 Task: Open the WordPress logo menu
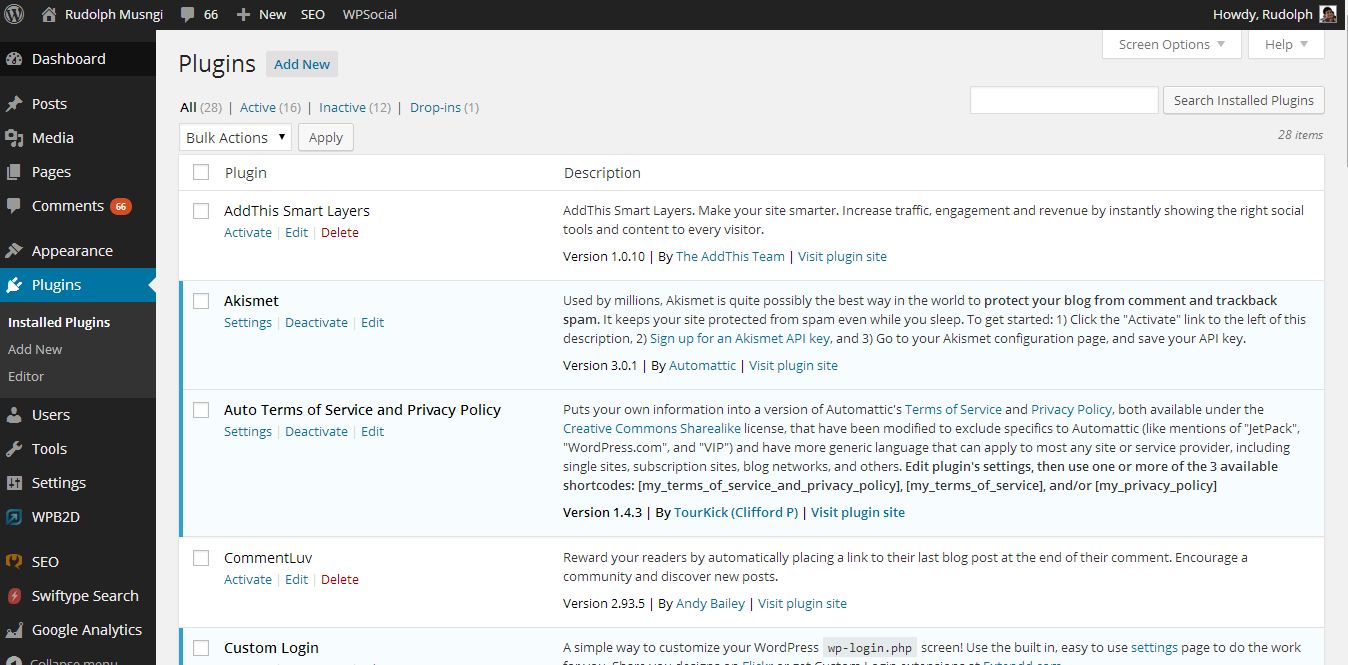[x=14, y=14]
